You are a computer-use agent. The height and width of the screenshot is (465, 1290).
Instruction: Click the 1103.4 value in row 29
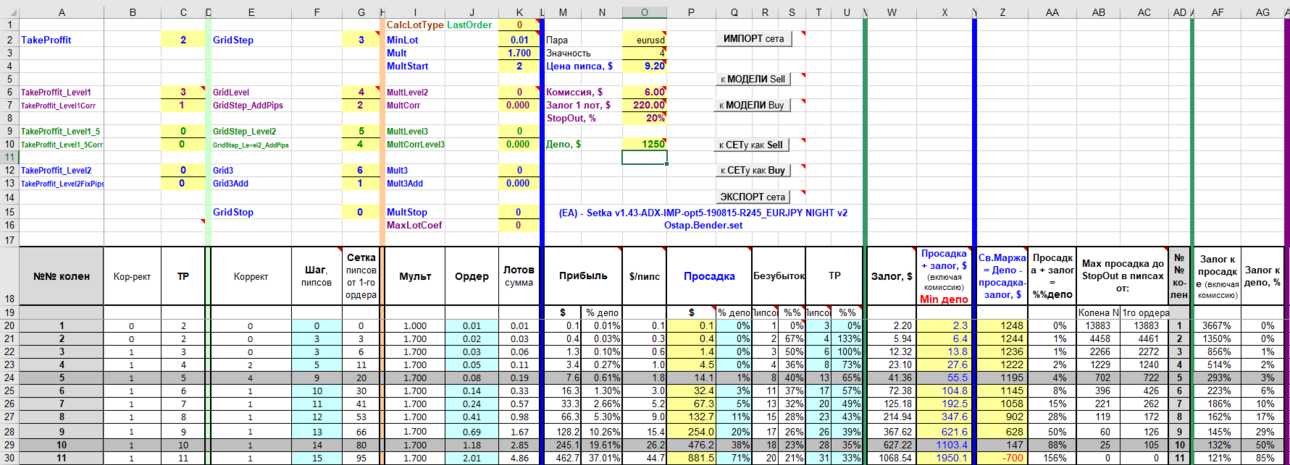click(x=945, y=444)
